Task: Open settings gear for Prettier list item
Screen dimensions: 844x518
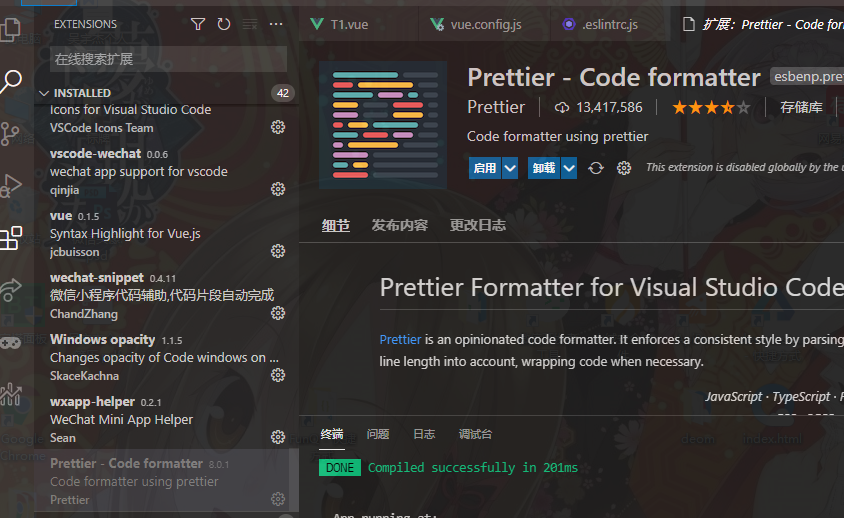Action: coord(278,499)
